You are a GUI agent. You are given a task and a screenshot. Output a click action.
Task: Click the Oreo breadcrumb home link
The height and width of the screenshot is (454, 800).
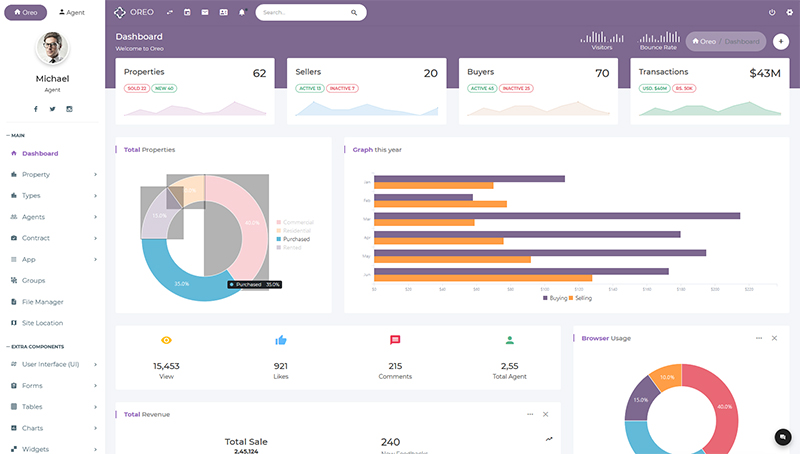point(704,41)
